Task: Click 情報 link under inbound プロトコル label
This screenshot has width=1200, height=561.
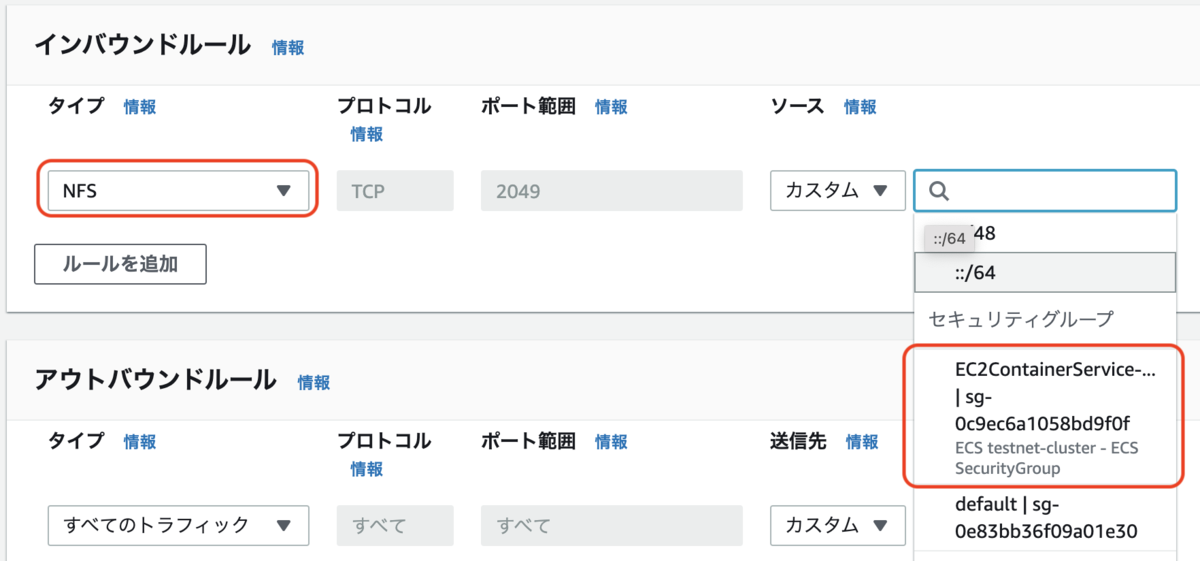Action: (x=367, y=134)
